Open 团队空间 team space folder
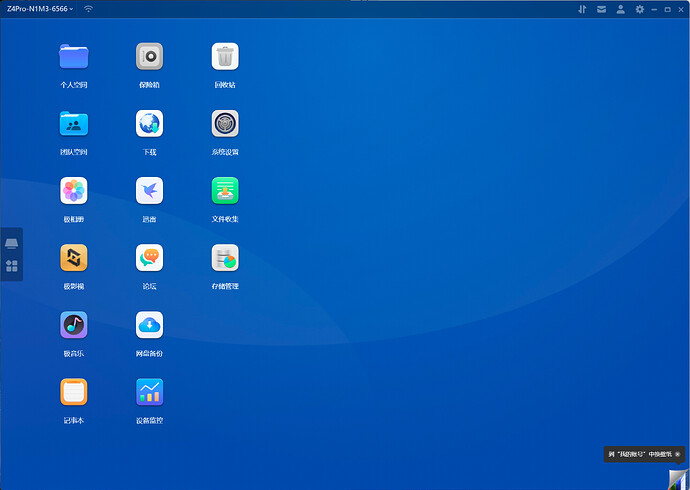This screenshot has height=490, width=690. (x=74, y=124)
